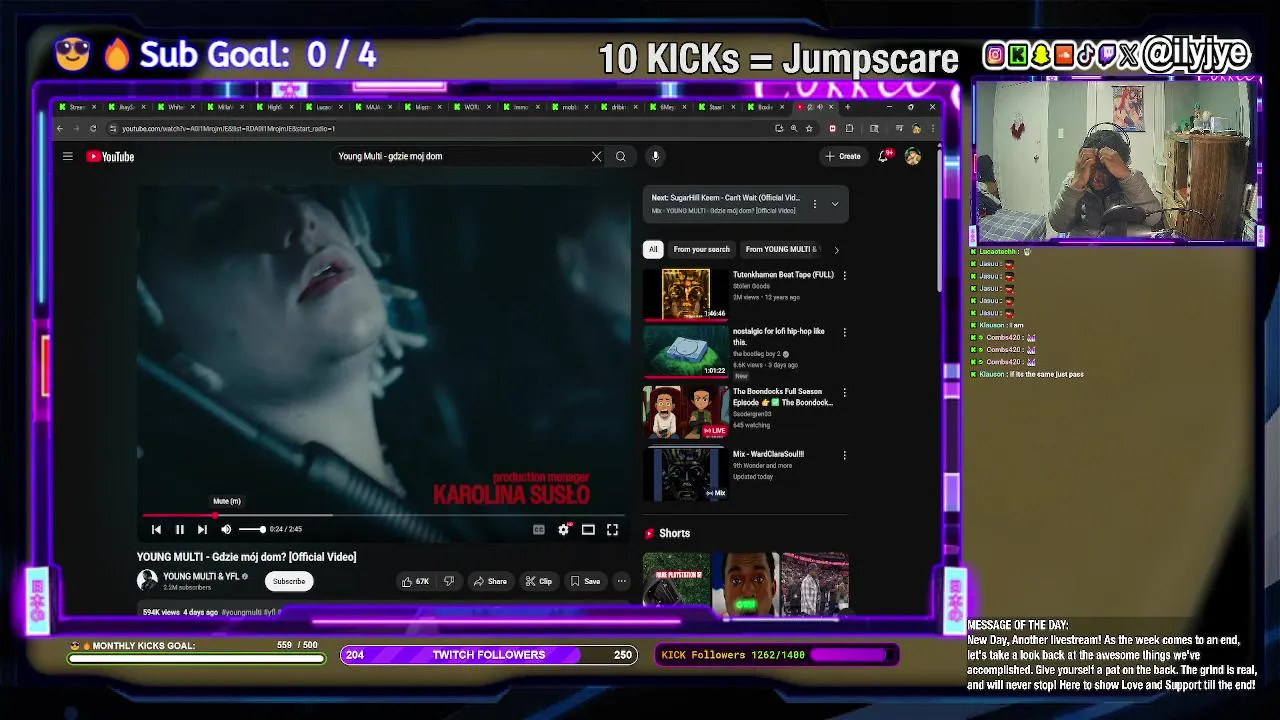Dislike the video

click(448, 581)
